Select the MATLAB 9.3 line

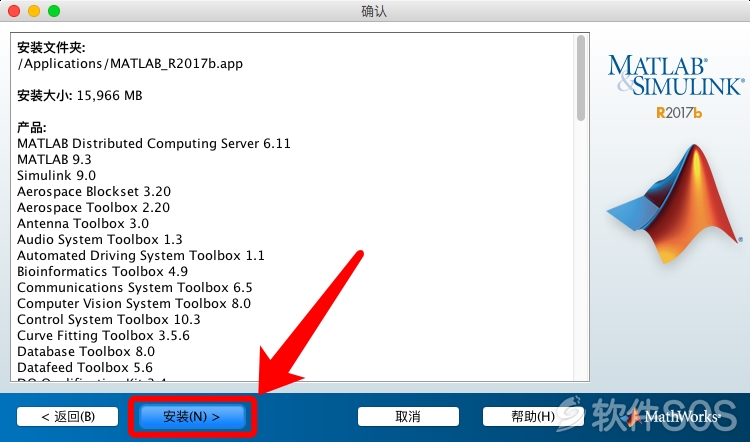[x=54, y=159]
